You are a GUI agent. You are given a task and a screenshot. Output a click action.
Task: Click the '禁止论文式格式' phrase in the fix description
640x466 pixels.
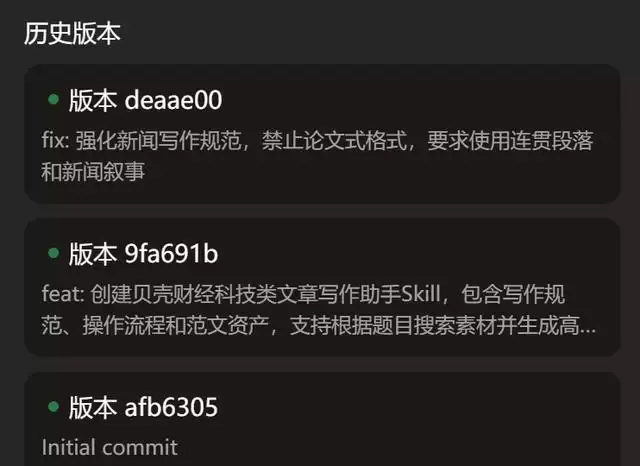(335, 140)
